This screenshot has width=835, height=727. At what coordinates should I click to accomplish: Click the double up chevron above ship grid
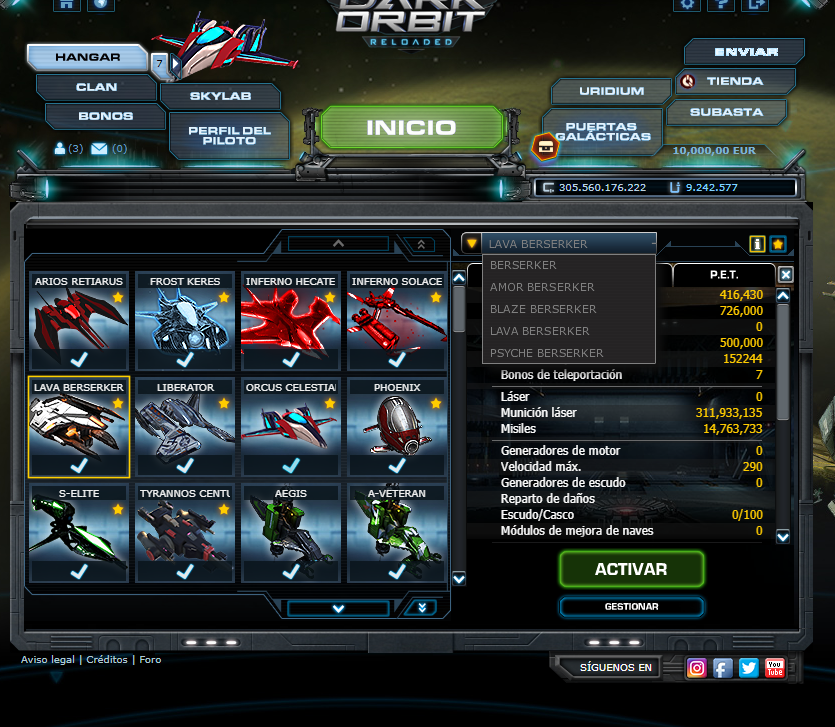pos(421,244)
